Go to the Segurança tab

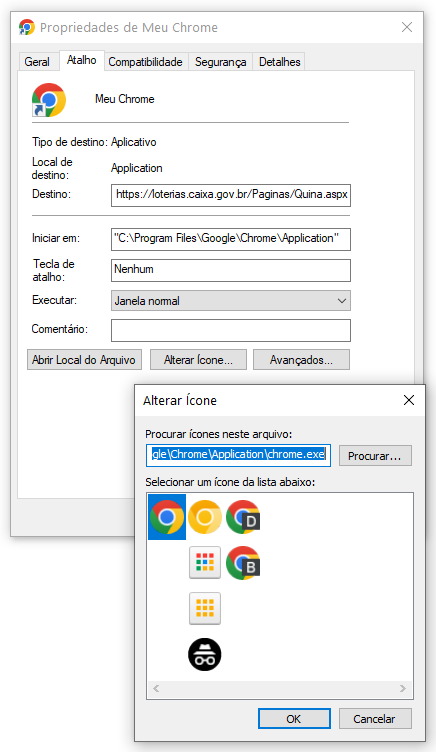click(x=221, y=62)
